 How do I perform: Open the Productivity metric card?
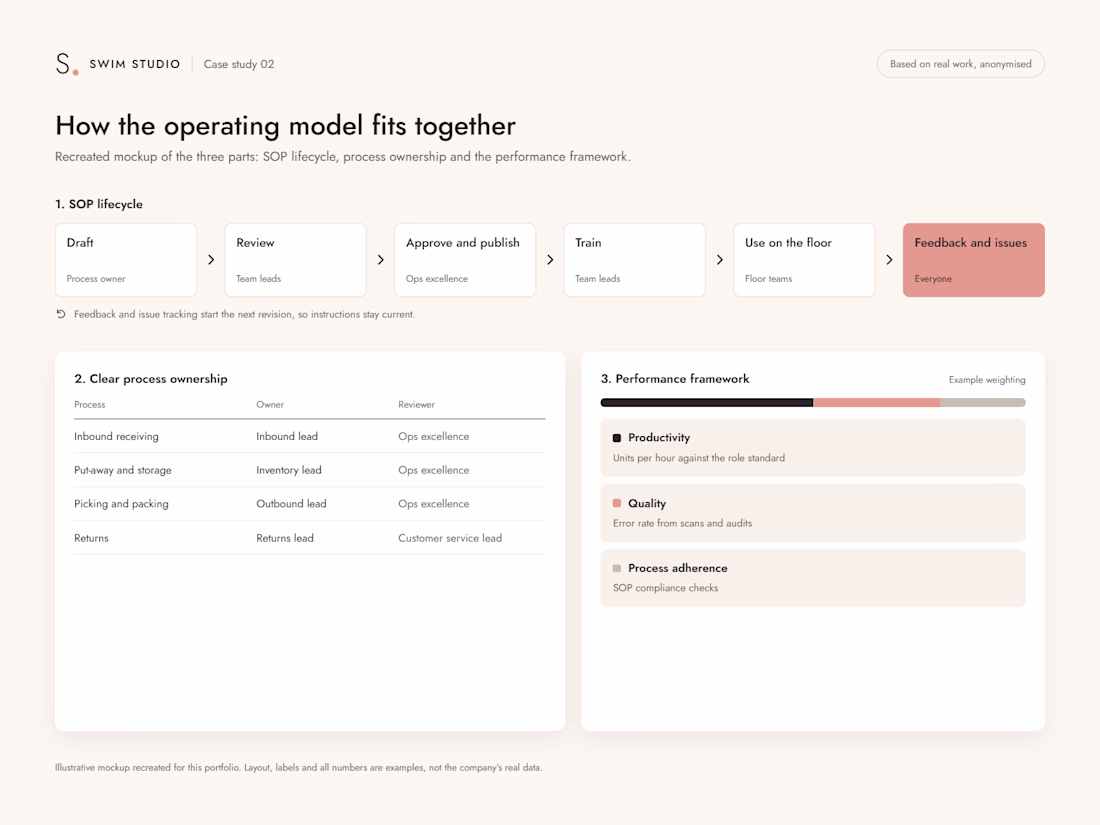813,448
